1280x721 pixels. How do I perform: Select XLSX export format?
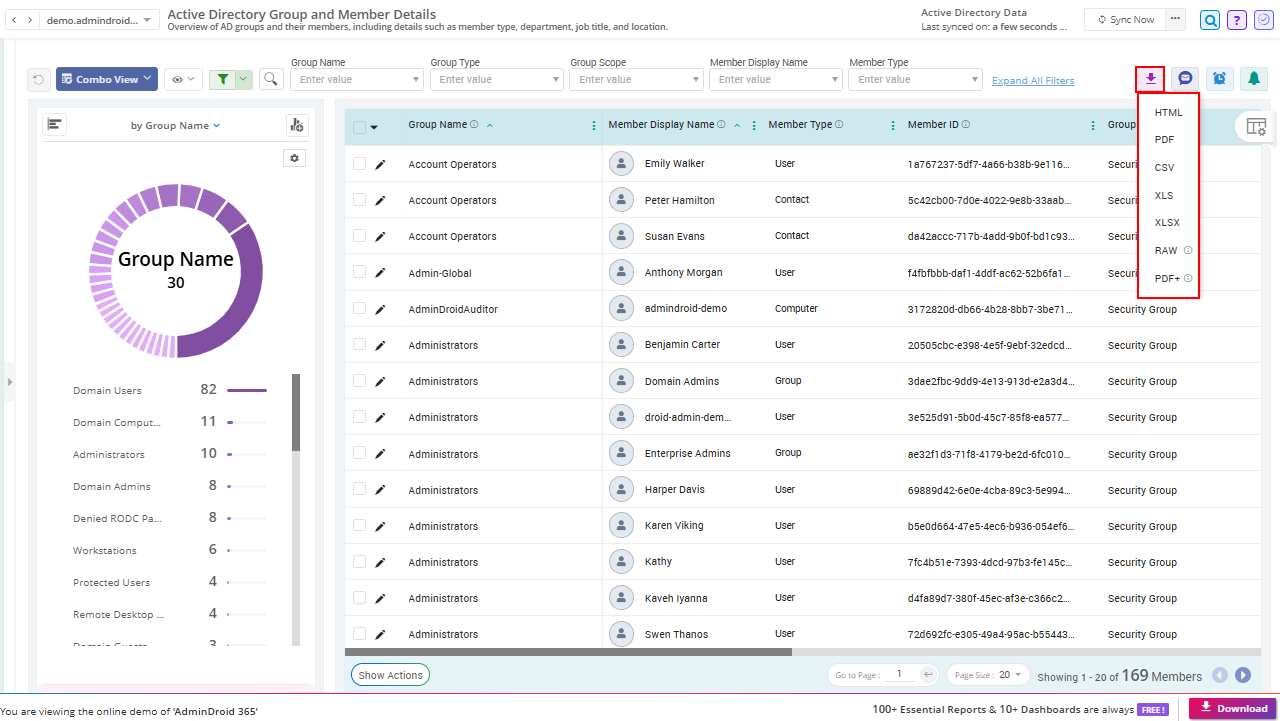tap(1168, 223)
